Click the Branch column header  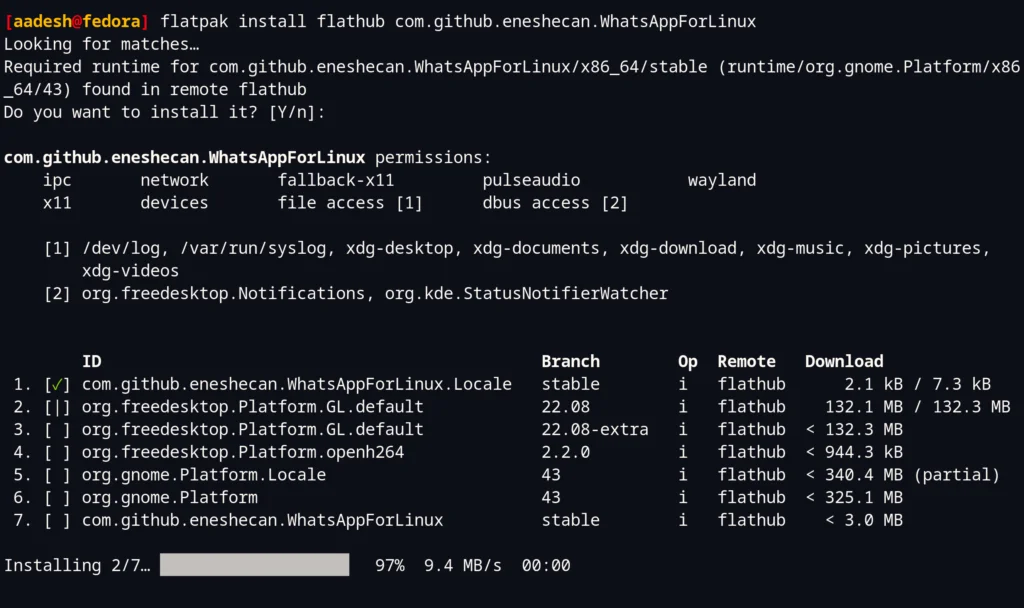coord(570,361)
